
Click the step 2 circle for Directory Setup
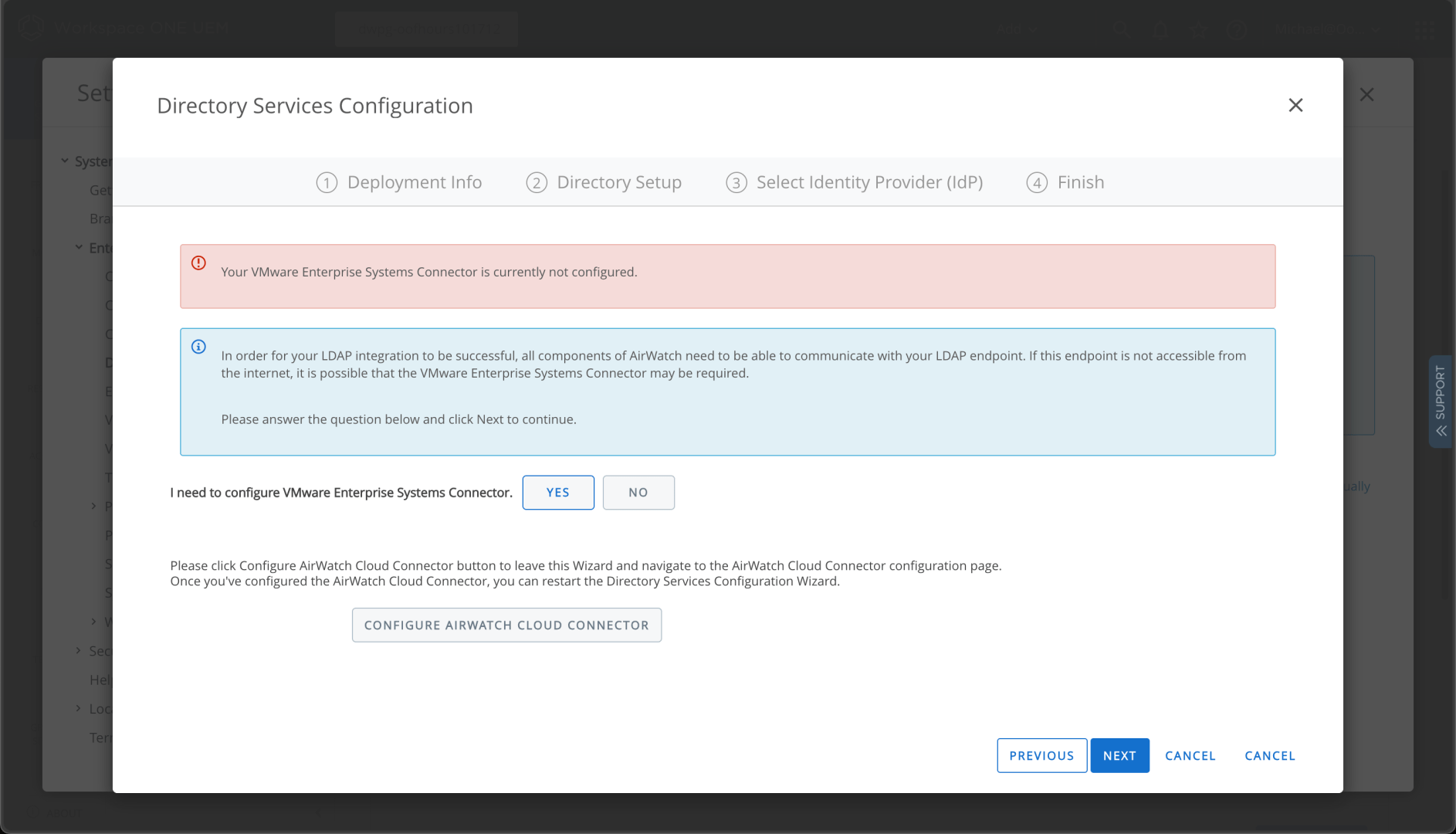pyautogui.click(x=537, y=183)
